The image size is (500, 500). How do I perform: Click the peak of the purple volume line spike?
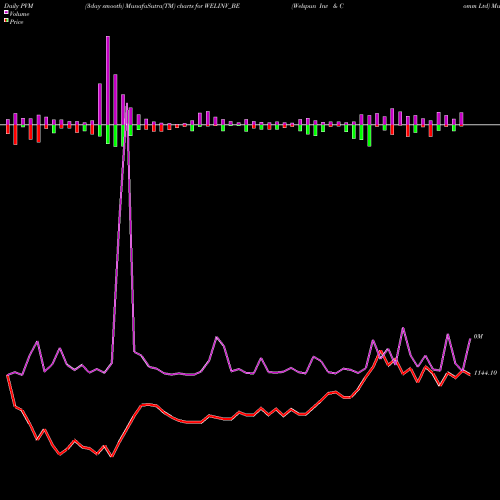point(127,105)
